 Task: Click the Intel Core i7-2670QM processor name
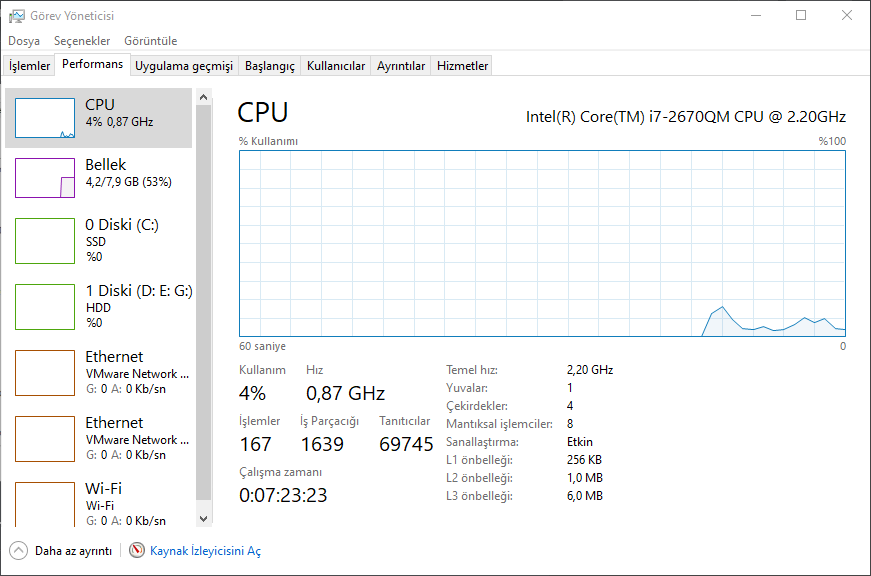click(685, 117)
